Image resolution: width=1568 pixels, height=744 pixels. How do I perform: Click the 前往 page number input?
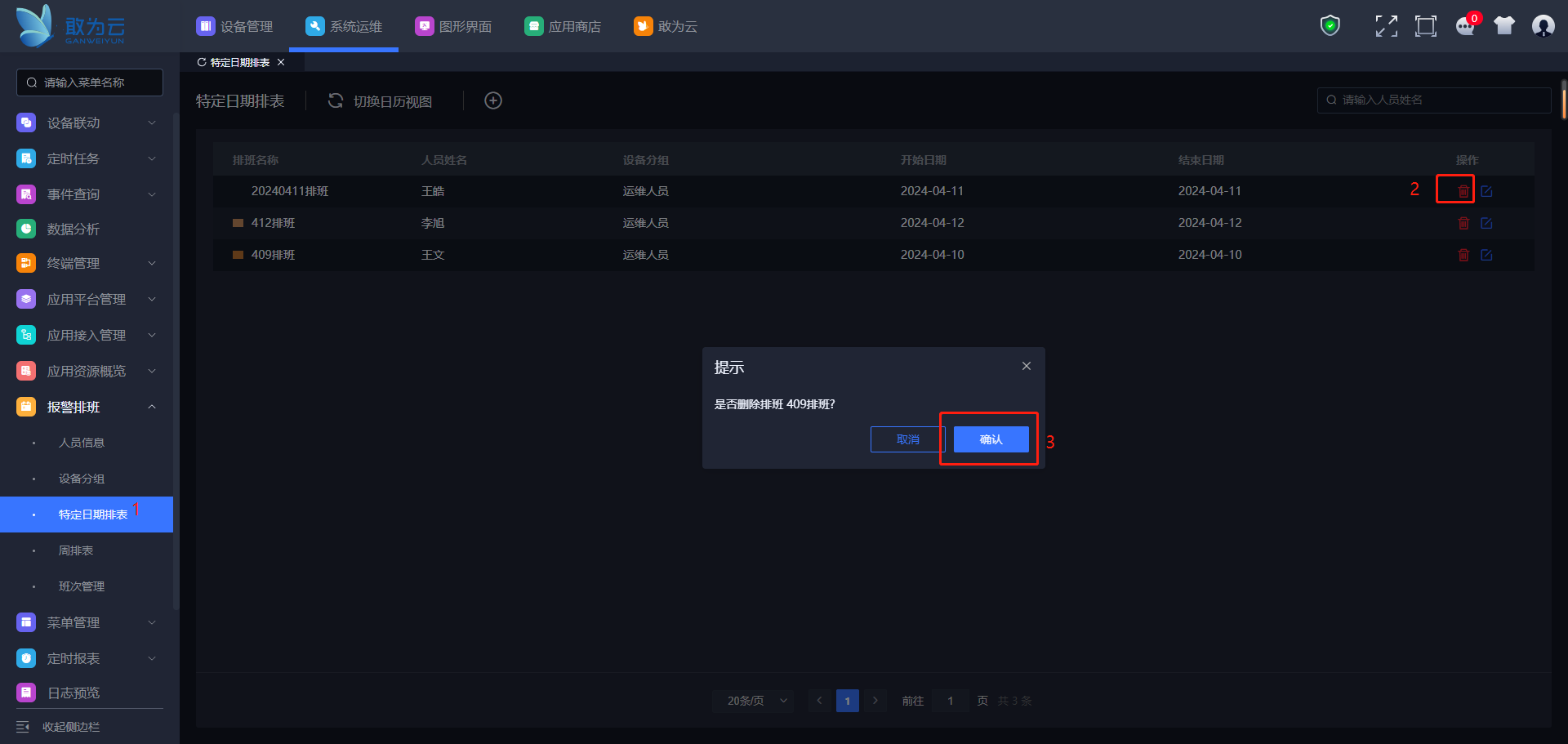[x=951, y=701]
